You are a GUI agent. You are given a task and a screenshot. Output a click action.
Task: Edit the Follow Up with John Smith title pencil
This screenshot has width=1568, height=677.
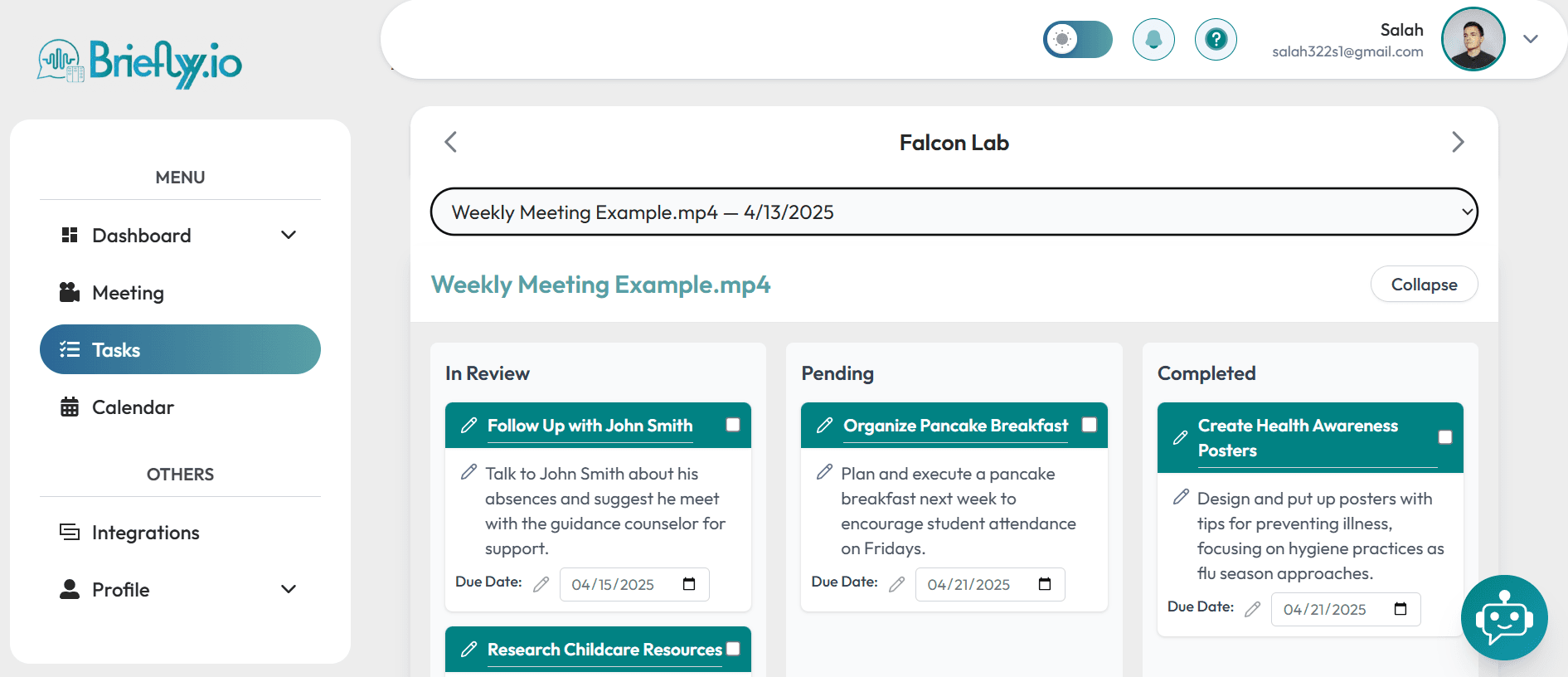[468, 426]
